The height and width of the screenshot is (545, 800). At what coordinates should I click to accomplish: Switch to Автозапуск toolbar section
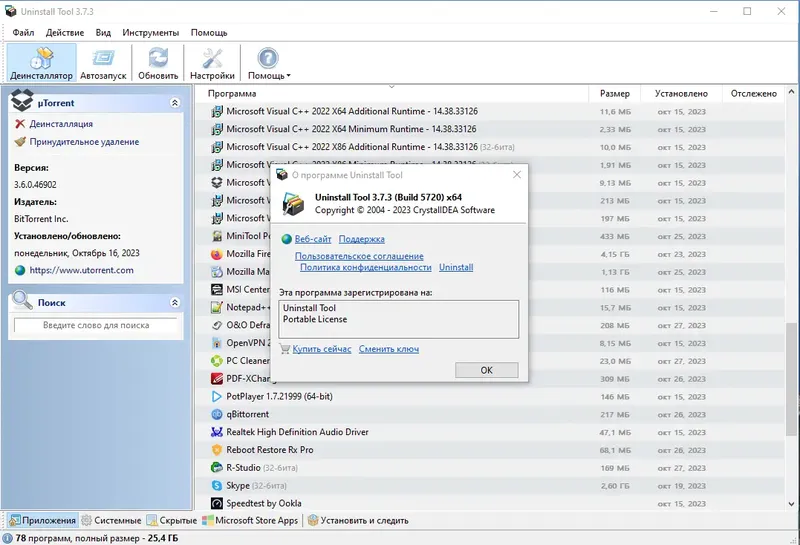(103, 63)
